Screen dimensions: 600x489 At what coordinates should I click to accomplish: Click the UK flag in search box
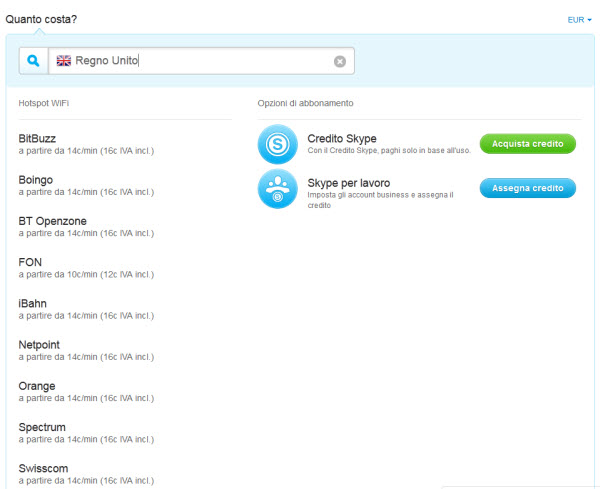[x=63, y=61]
